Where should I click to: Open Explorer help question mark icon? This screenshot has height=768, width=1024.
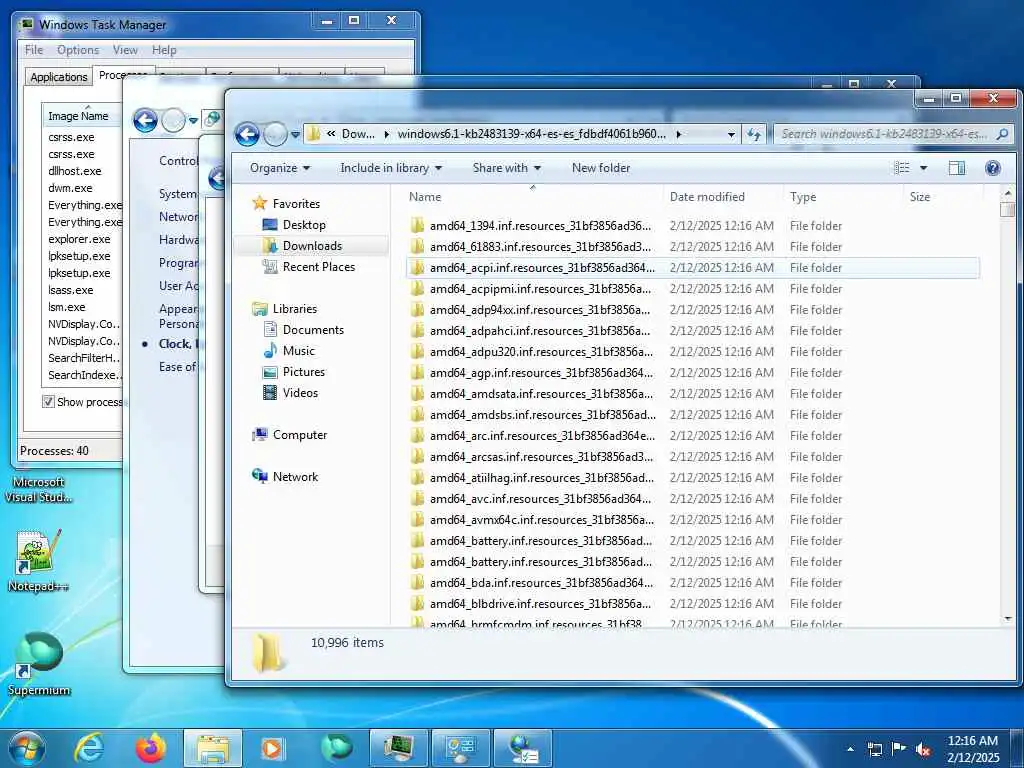tap(993, 168)
